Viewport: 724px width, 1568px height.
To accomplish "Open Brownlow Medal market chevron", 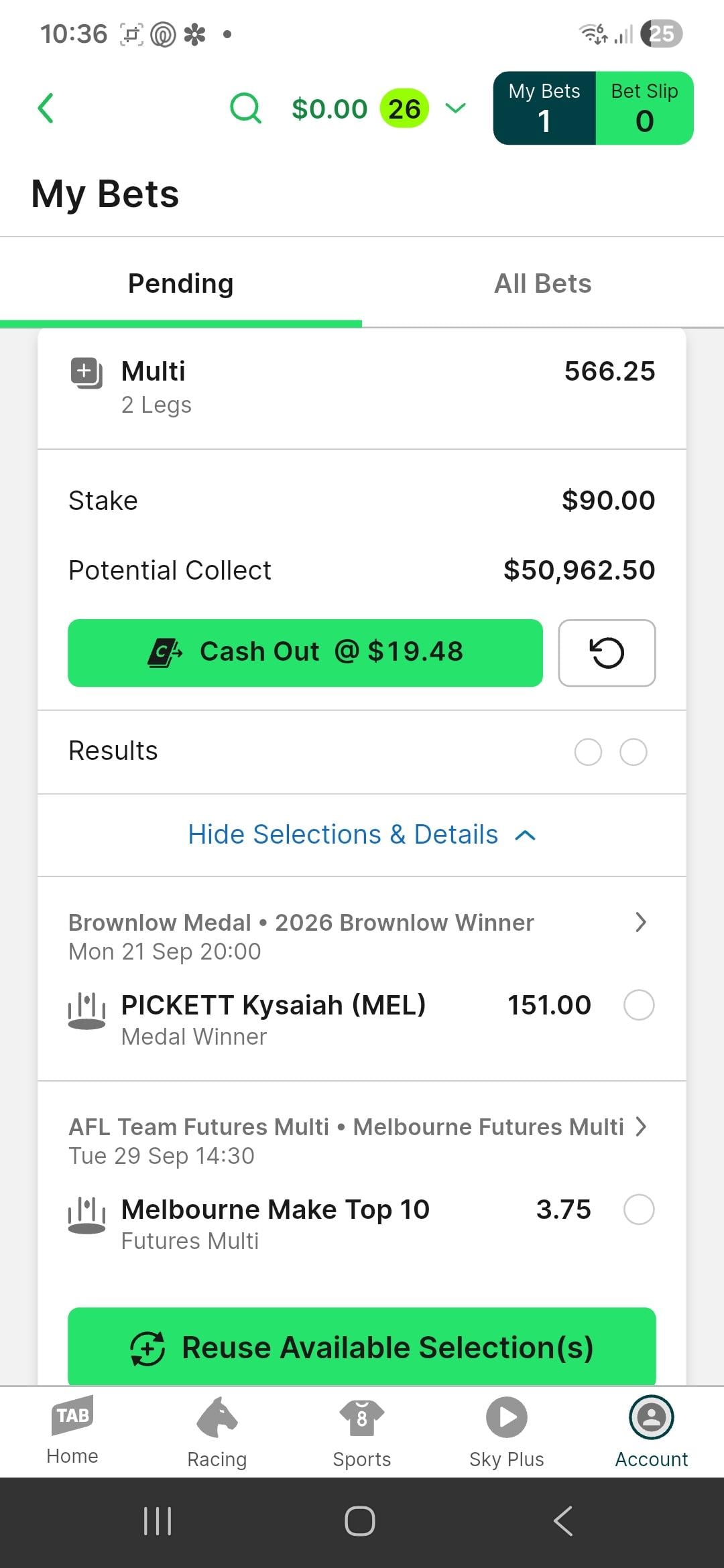I will pyautogui.click(x=641, y=923).
